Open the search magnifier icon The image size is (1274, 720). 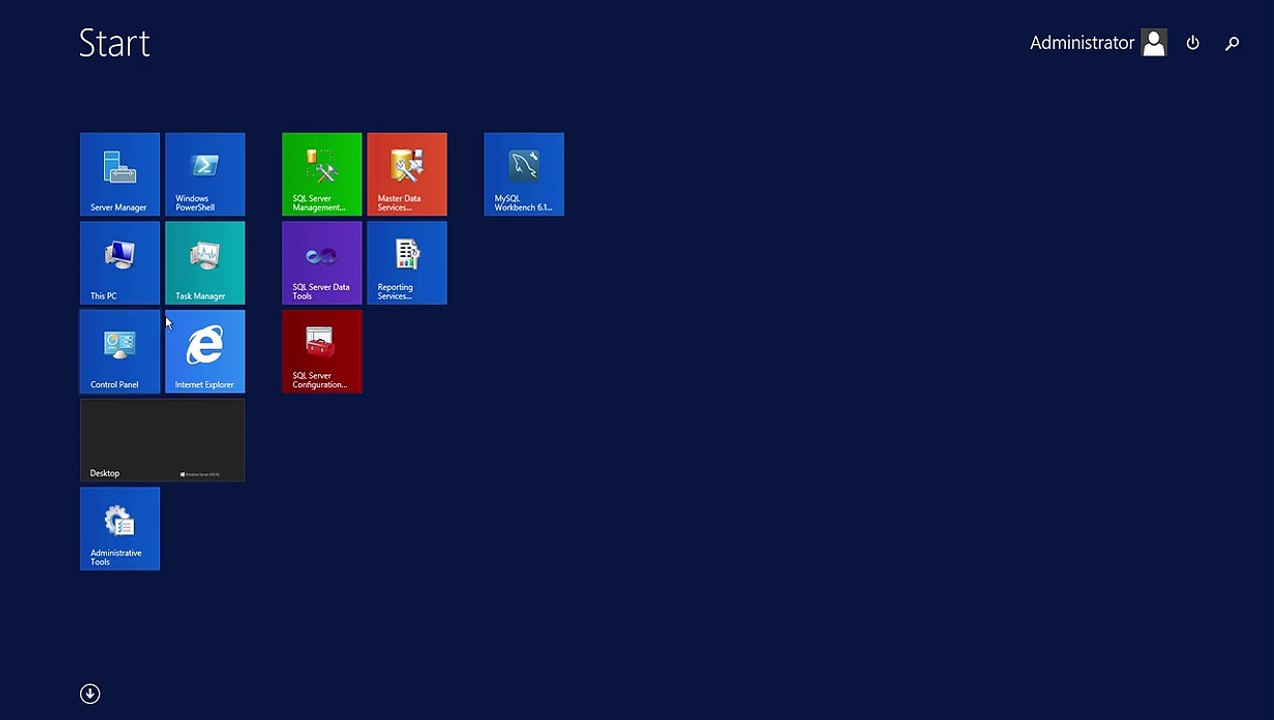click(1232, 43)
